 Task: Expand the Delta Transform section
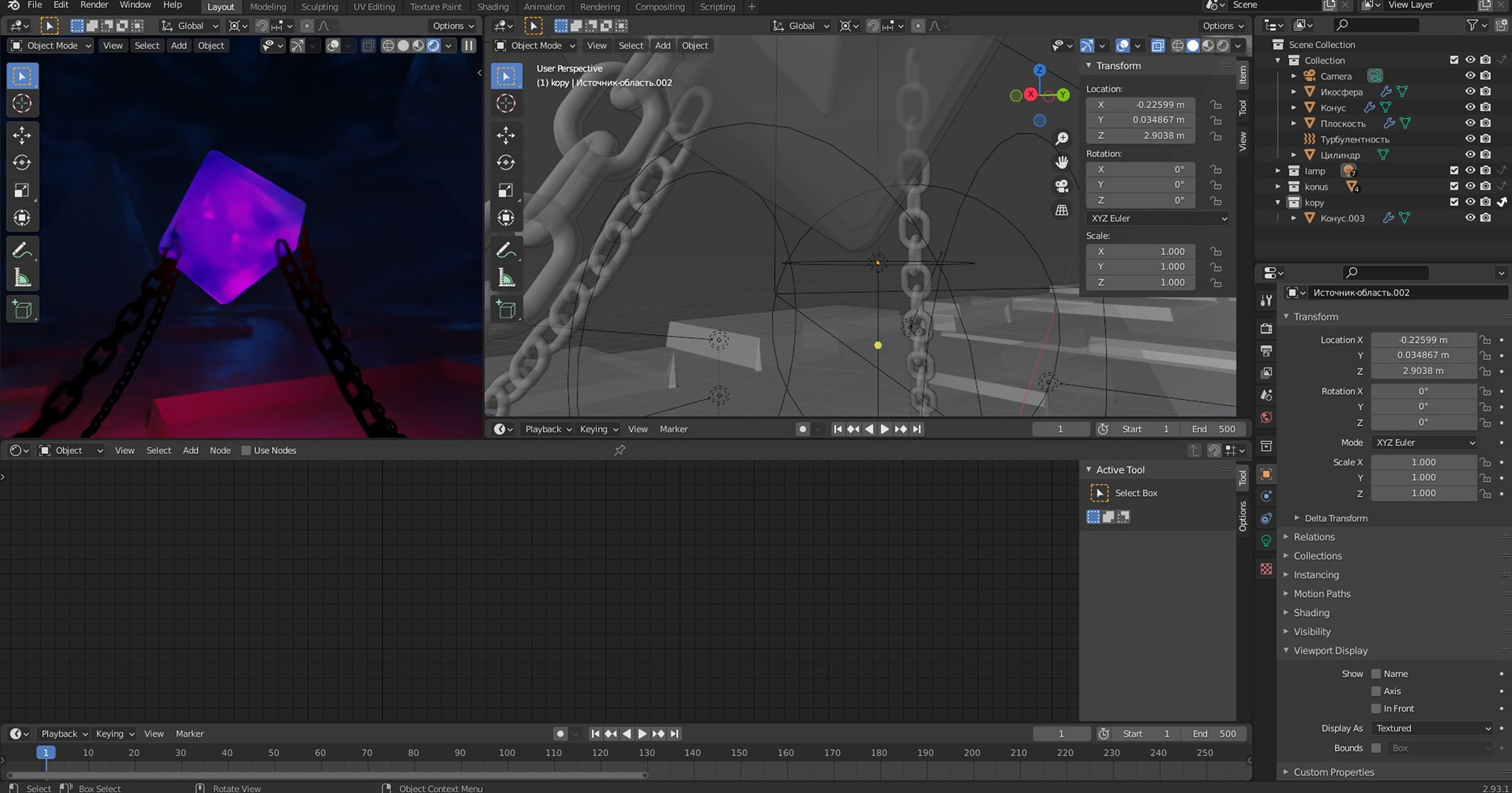pyautogui.click(x=1335, y=518)
